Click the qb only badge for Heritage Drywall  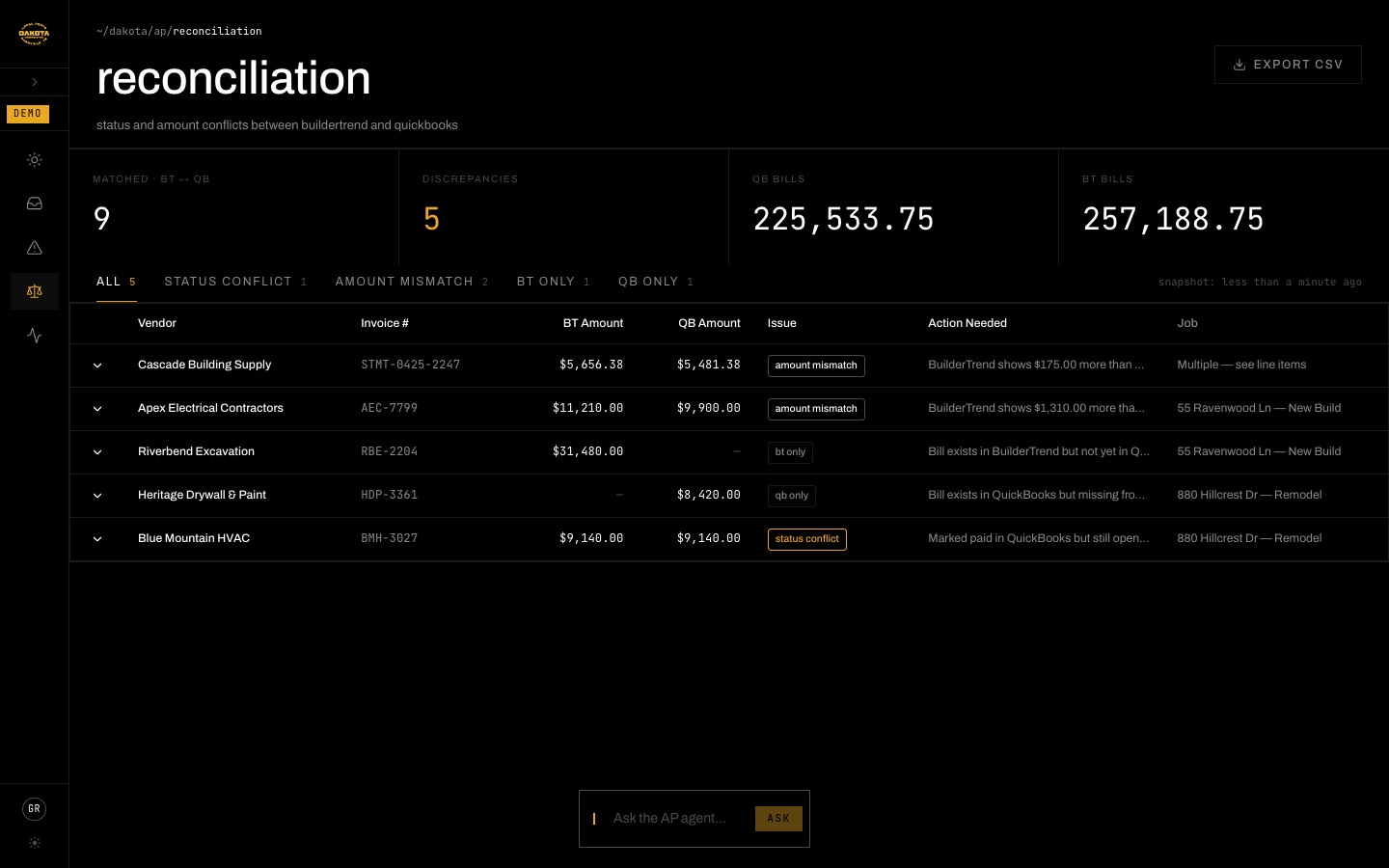792,496
